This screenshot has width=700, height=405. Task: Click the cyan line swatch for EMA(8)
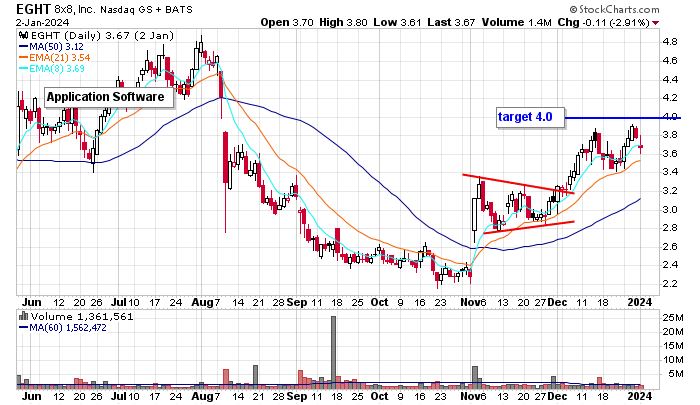pos(23,69)
